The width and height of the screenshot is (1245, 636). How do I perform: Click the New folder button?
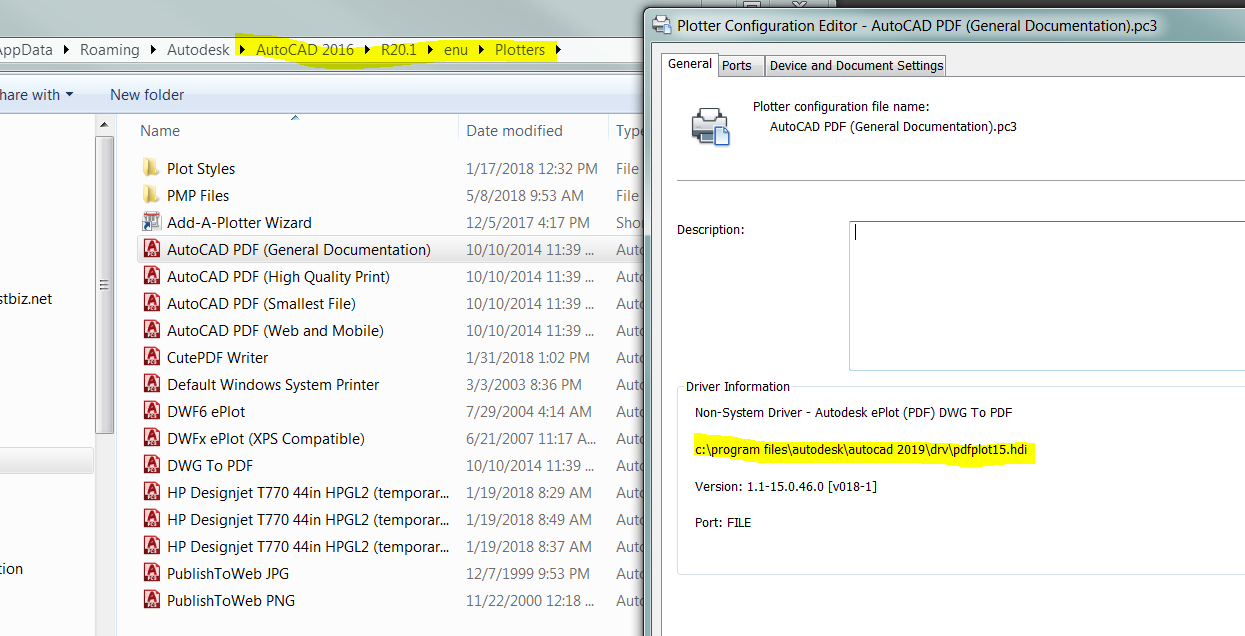click(x=146, y=94)
